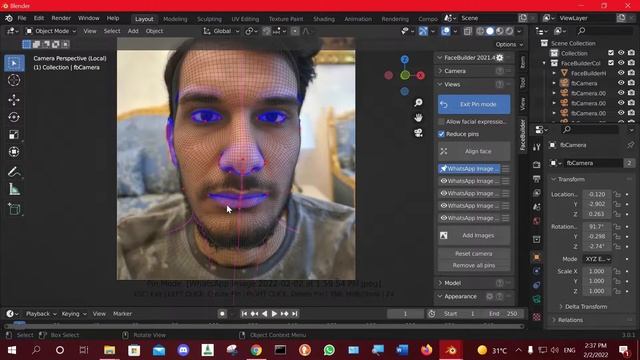Screen dimensions: 640x360
Task: Select the Transform tool
Action: [14, 152]
